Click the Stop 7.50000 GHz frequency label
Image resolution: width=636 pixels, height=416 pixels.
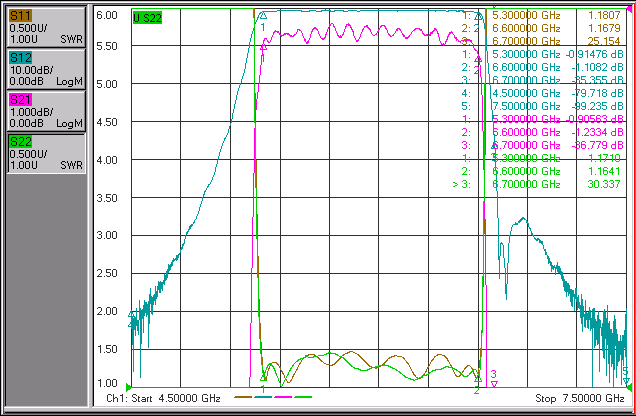(x=580, y=398)
